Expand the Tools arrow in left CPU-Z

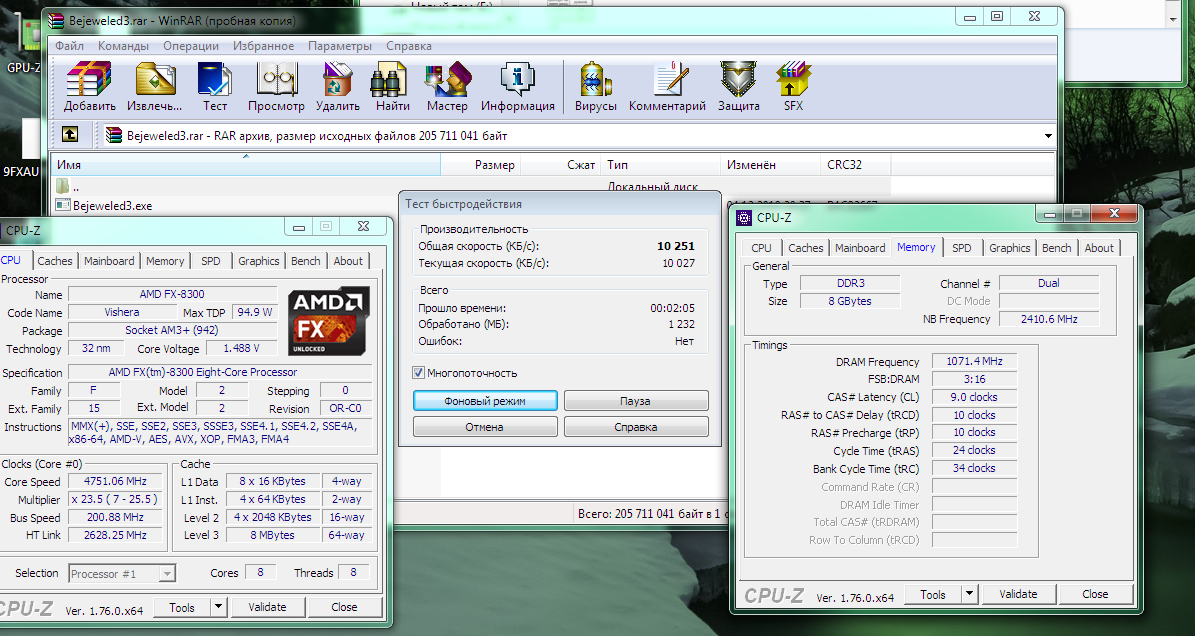click(x=218, y=607)
